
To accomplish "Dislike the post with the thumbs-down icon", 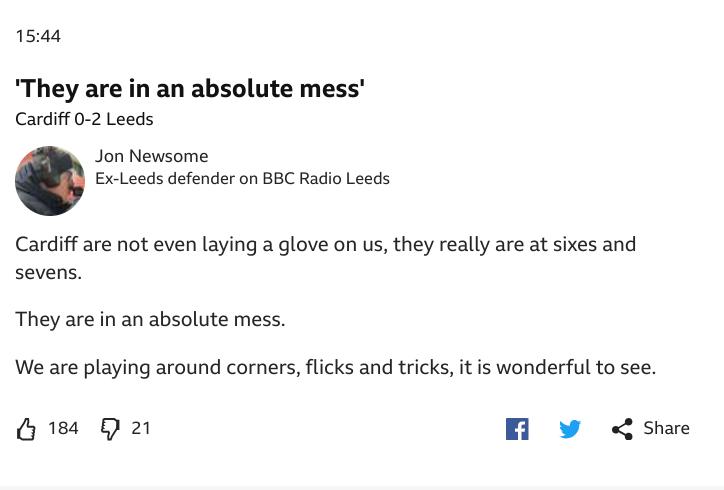I will [x=110, y=429].
